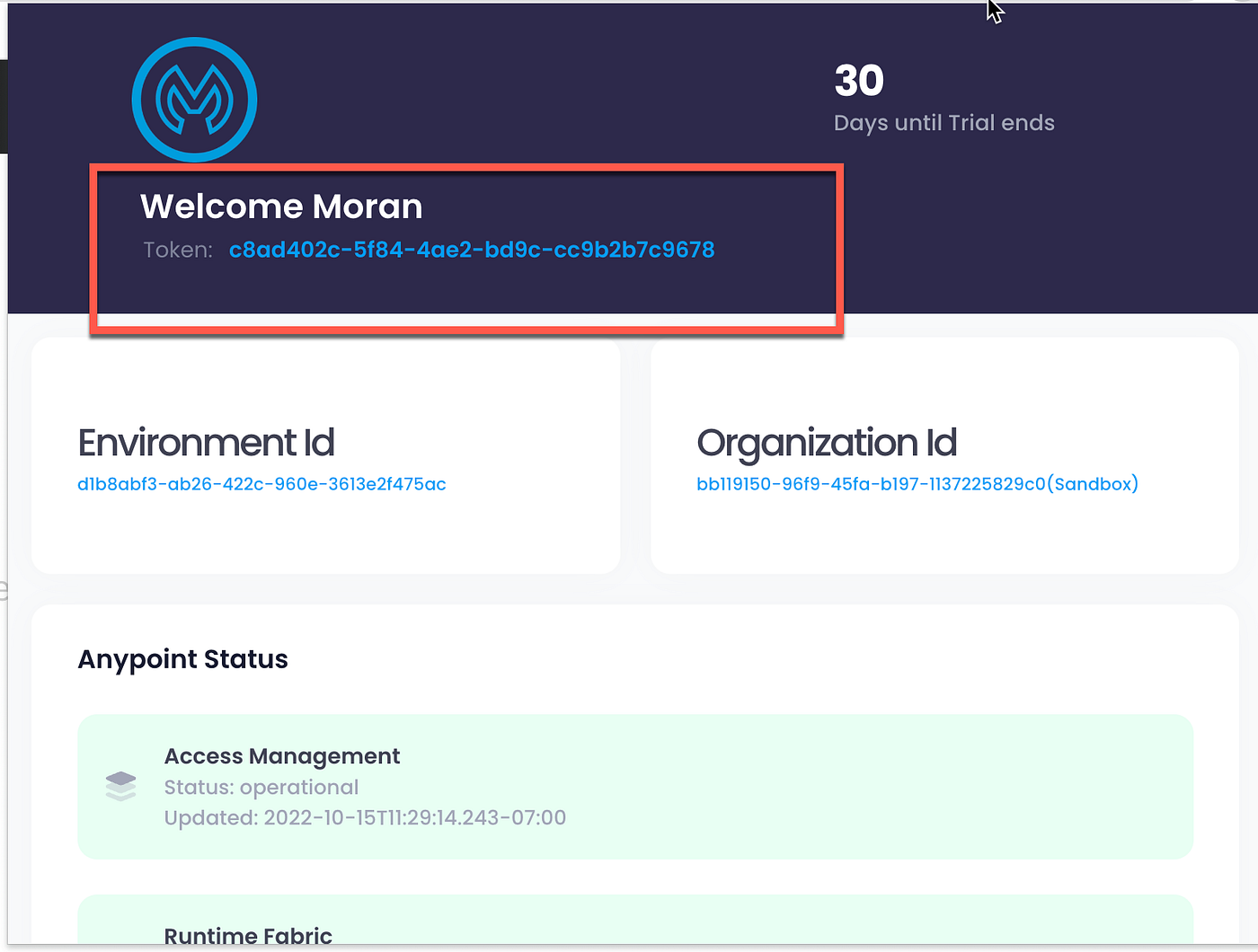Select the Welcome Moran heading
Viewport: 1258px width, 952px height.
(281, 207)
